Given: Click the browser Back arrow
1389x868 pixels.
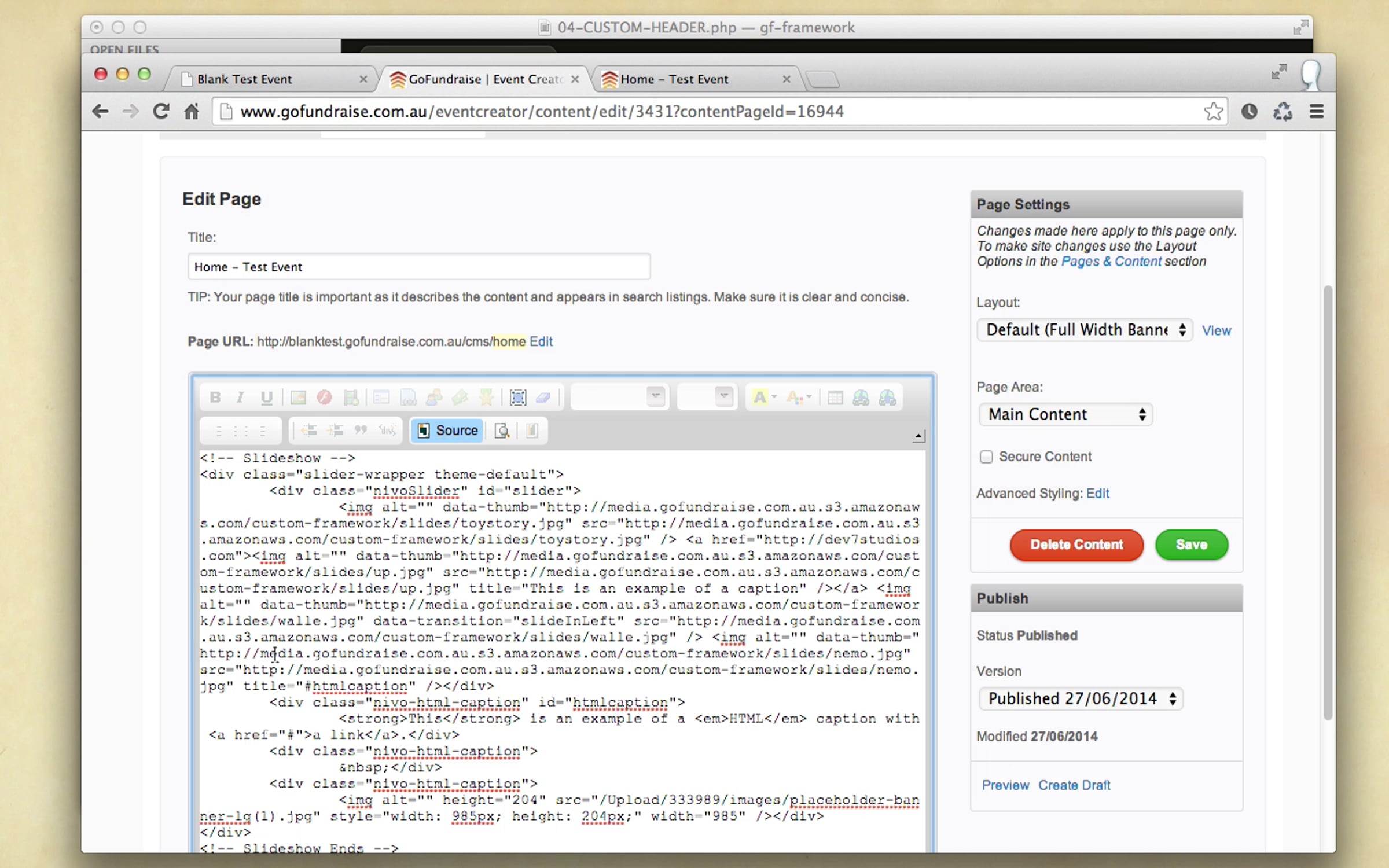Looking at the screenshot, I should (100, 111).
